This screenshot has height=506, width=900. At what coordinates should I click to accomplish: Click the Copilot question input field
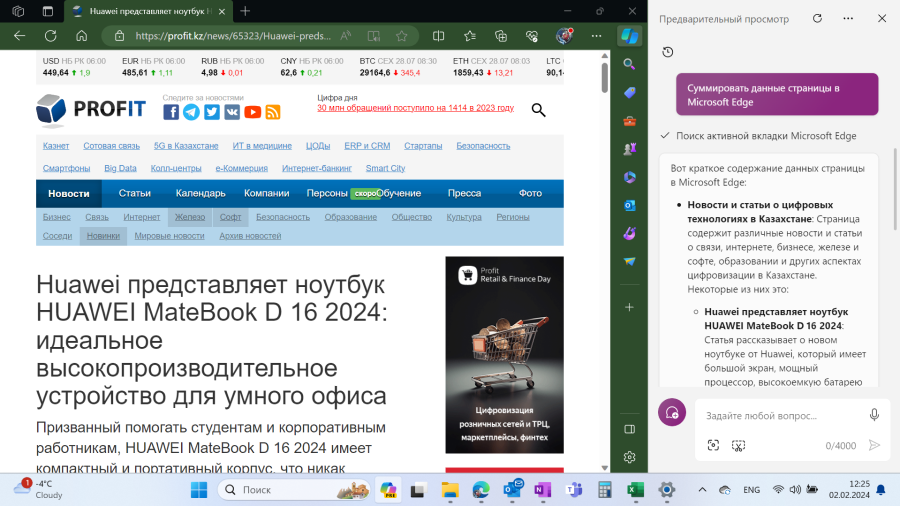tap(781, 415)
